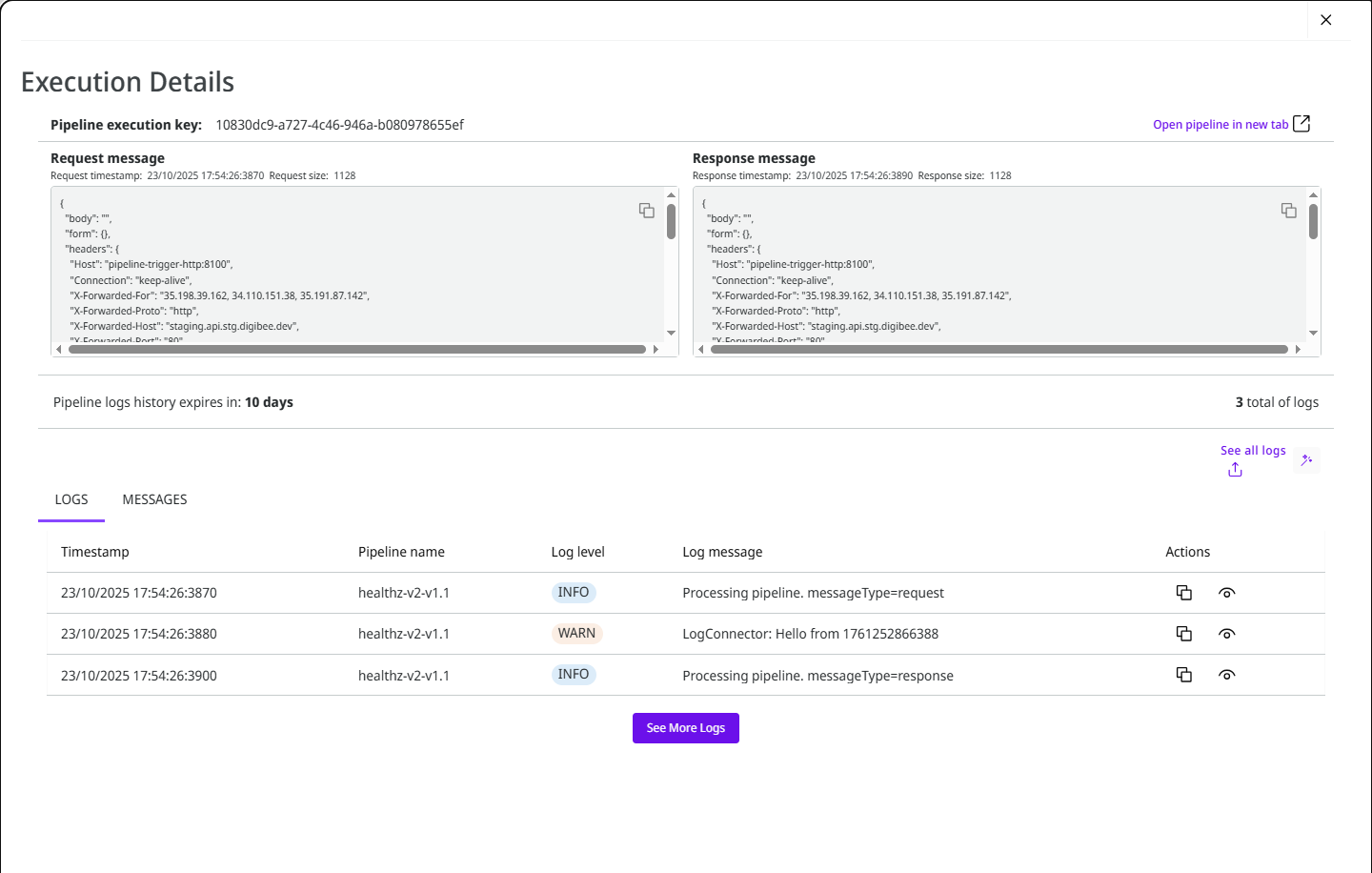View details of the messageType=response log
Image resolution: width=1372 pixels, height=873 pixels.
[1226, 675]
